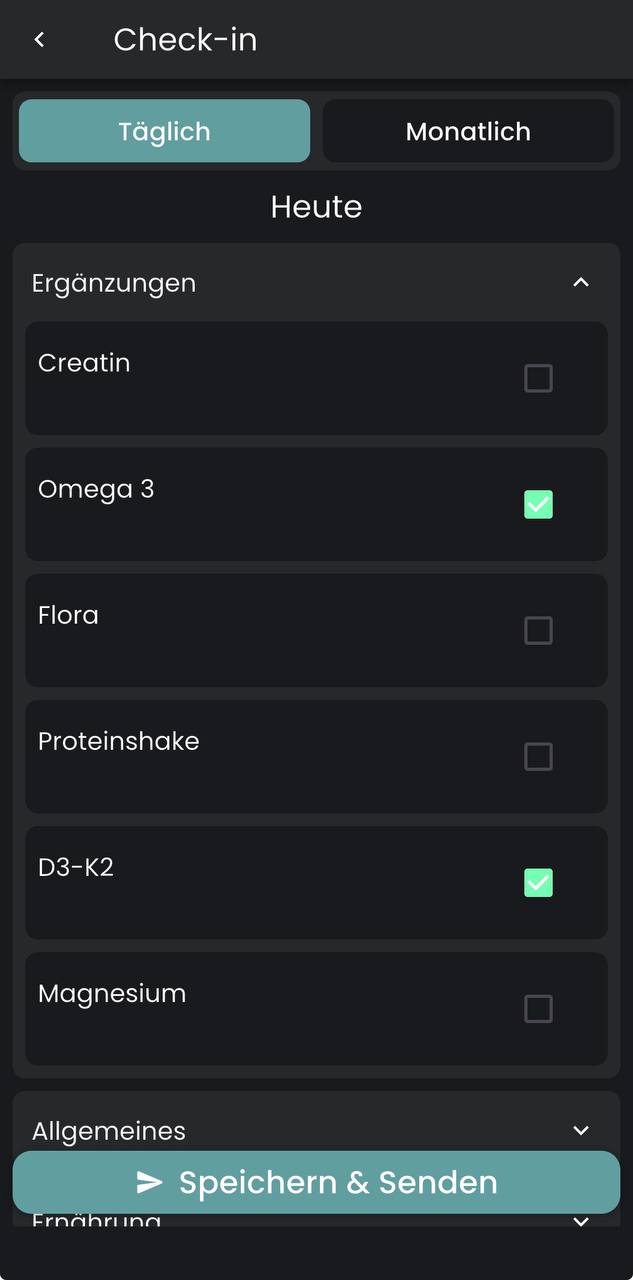Uncheck the Omega 3 checkbox
The image size is (633, 1280).
tap(538, 505)
